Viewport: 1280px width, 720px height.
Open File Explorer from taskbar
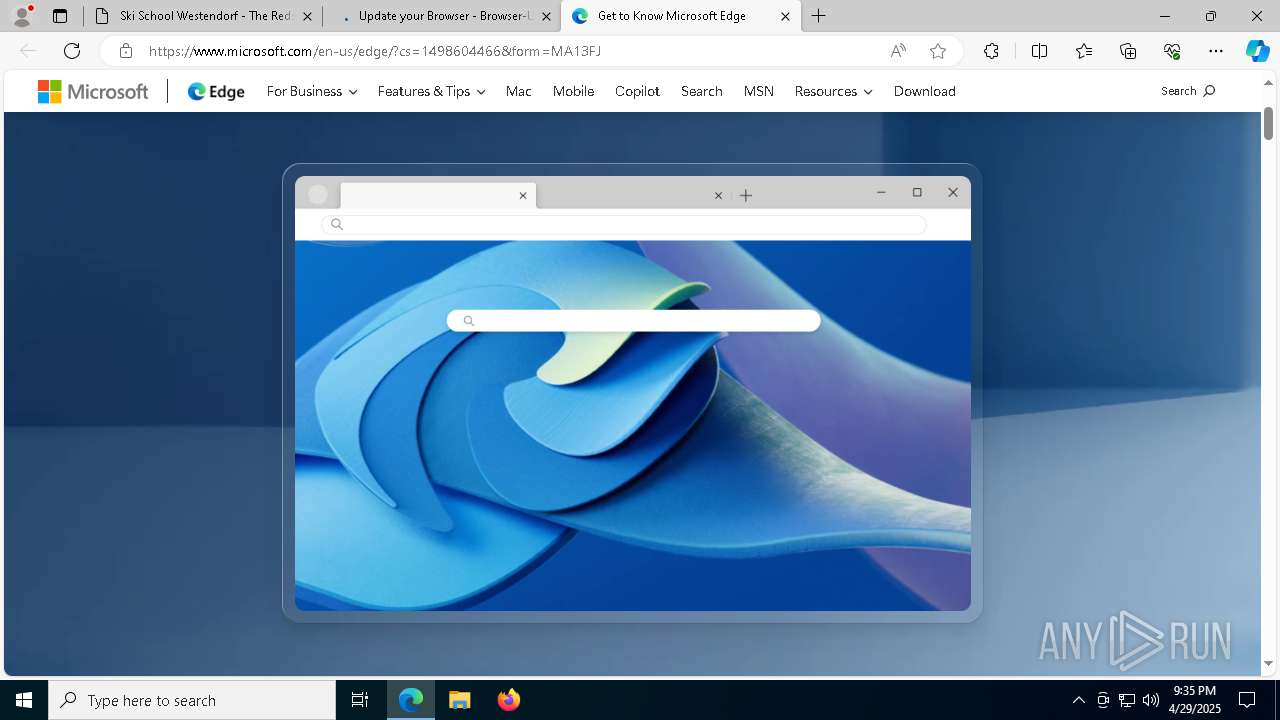tap(459, 700)
